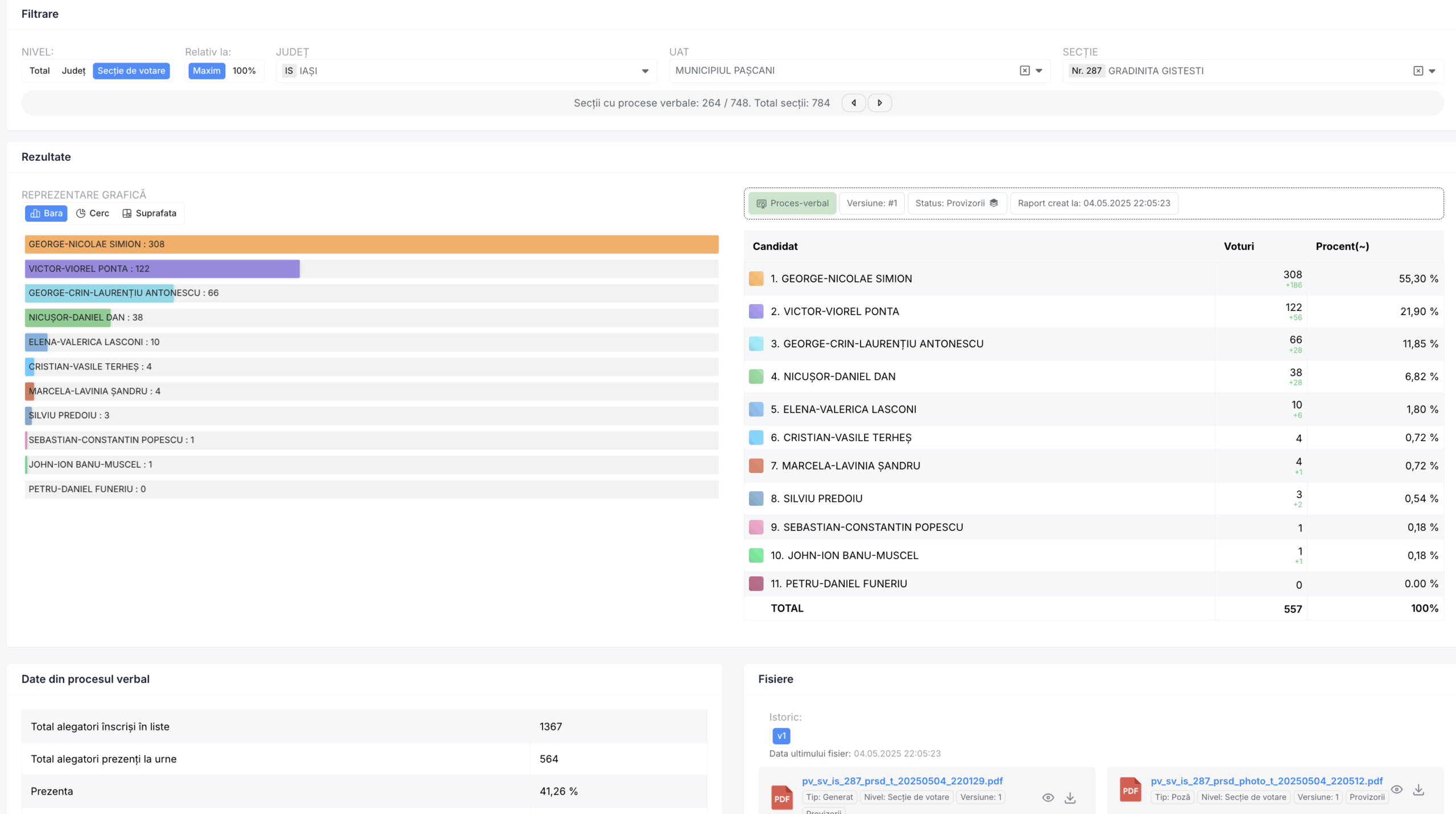Switch relative scale to 100%
Screen dimensions: 1456x814
coord(244,70)
